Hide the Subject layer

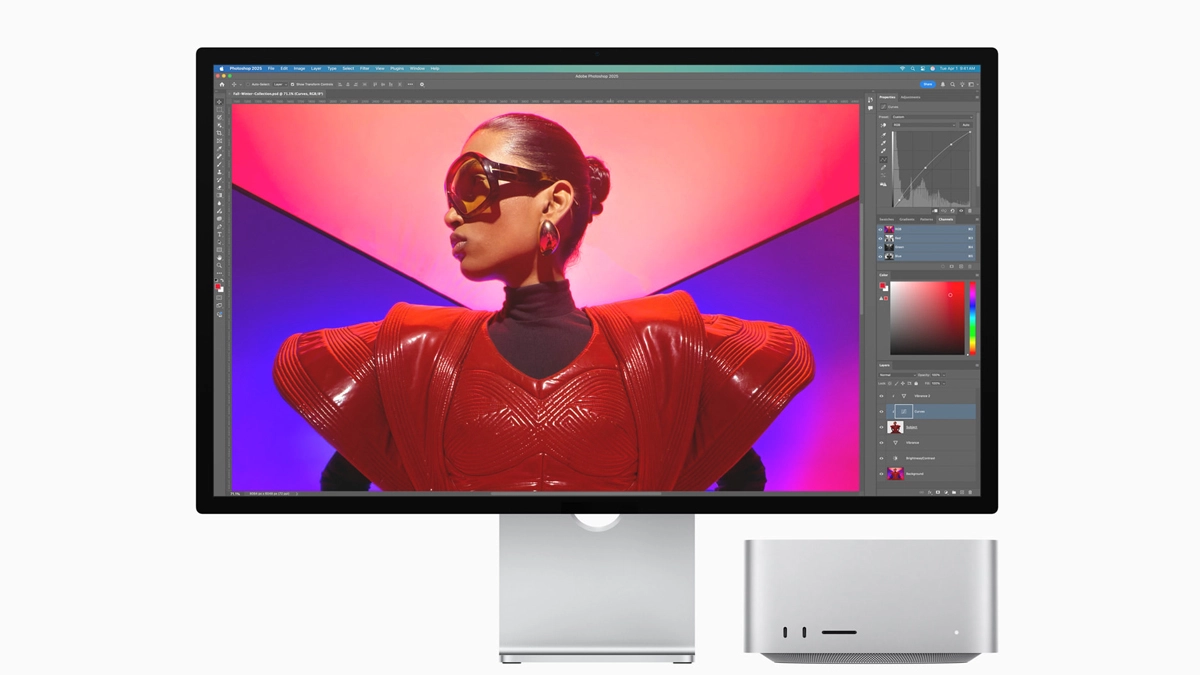click(881, 427)
